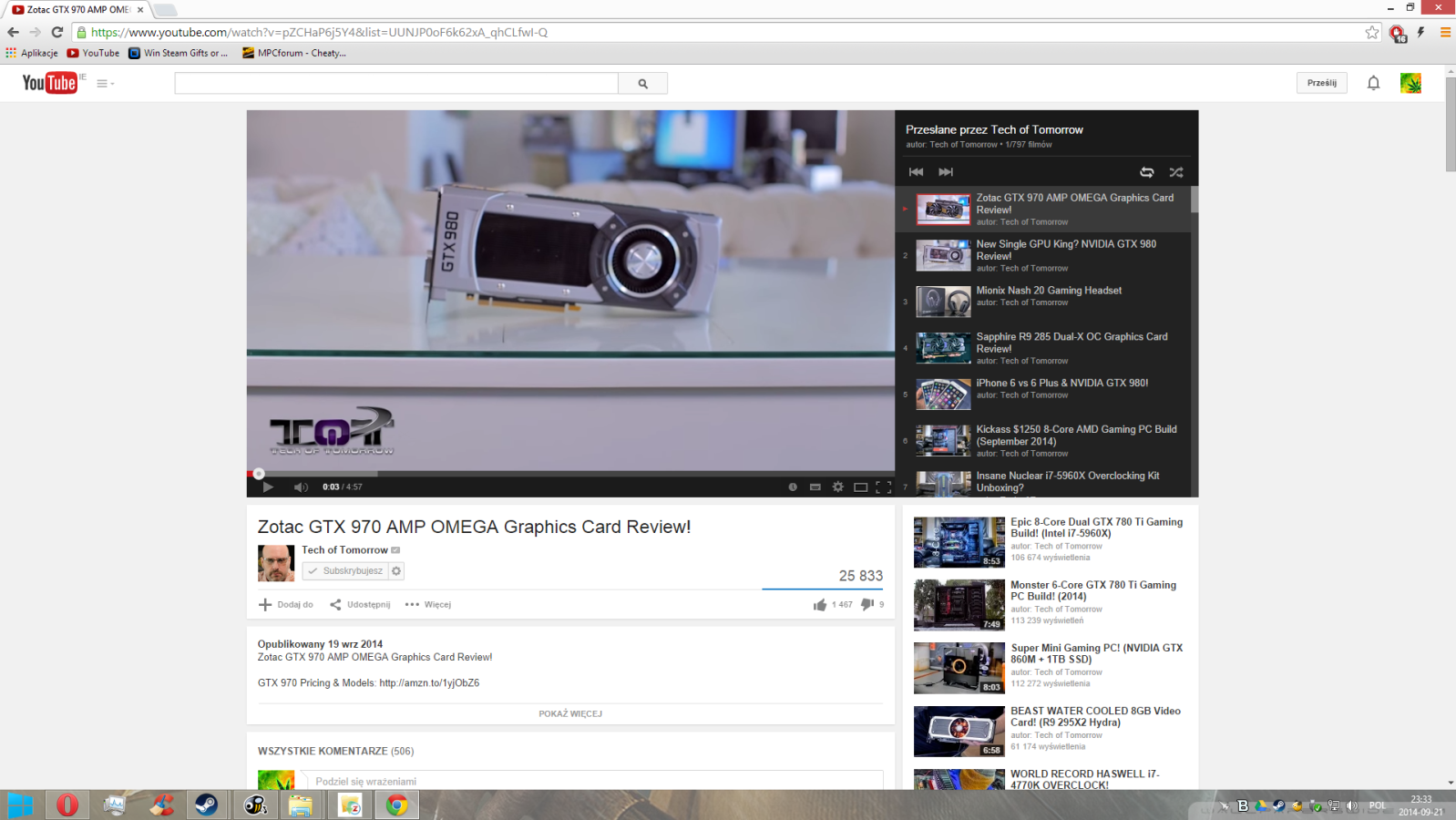Click Dodaj do button
Screen dimensions: 1456x820
coord(286,605)
